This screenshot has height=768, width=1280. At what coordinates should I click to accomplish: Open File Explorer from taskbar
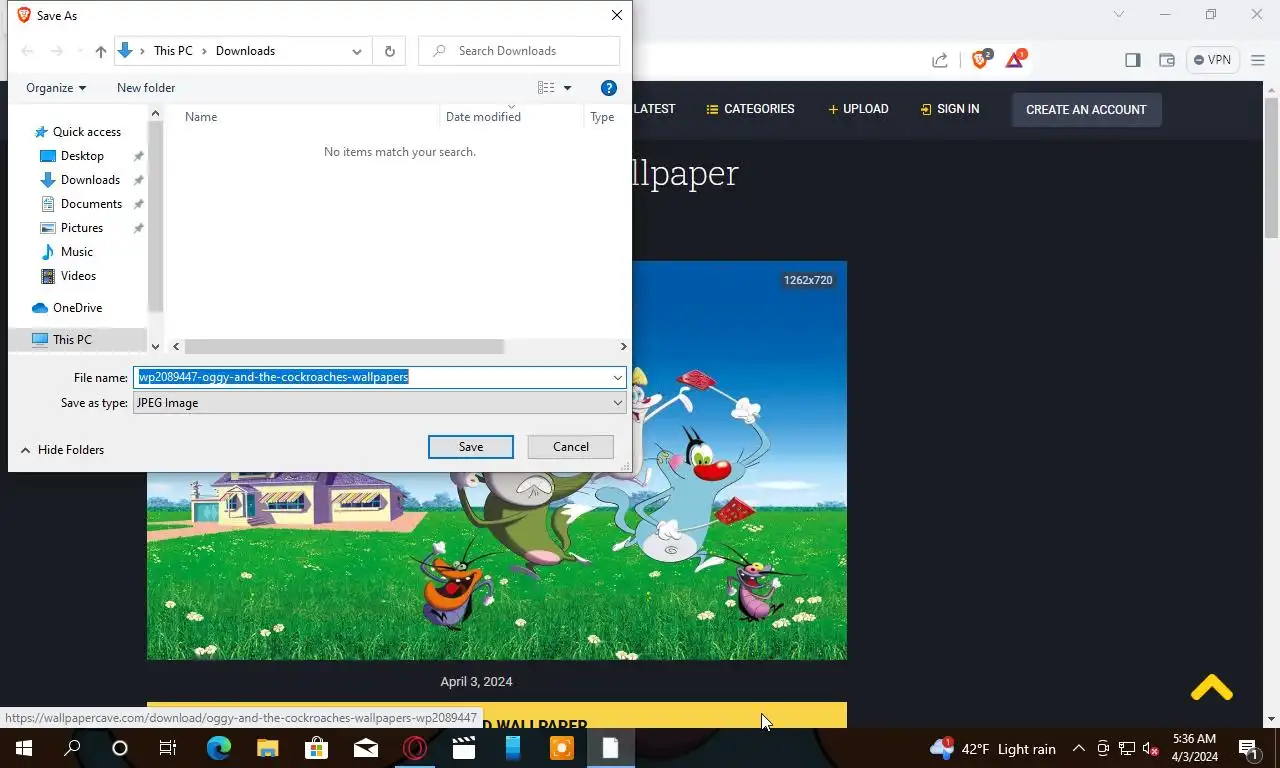tap(268, 748)
